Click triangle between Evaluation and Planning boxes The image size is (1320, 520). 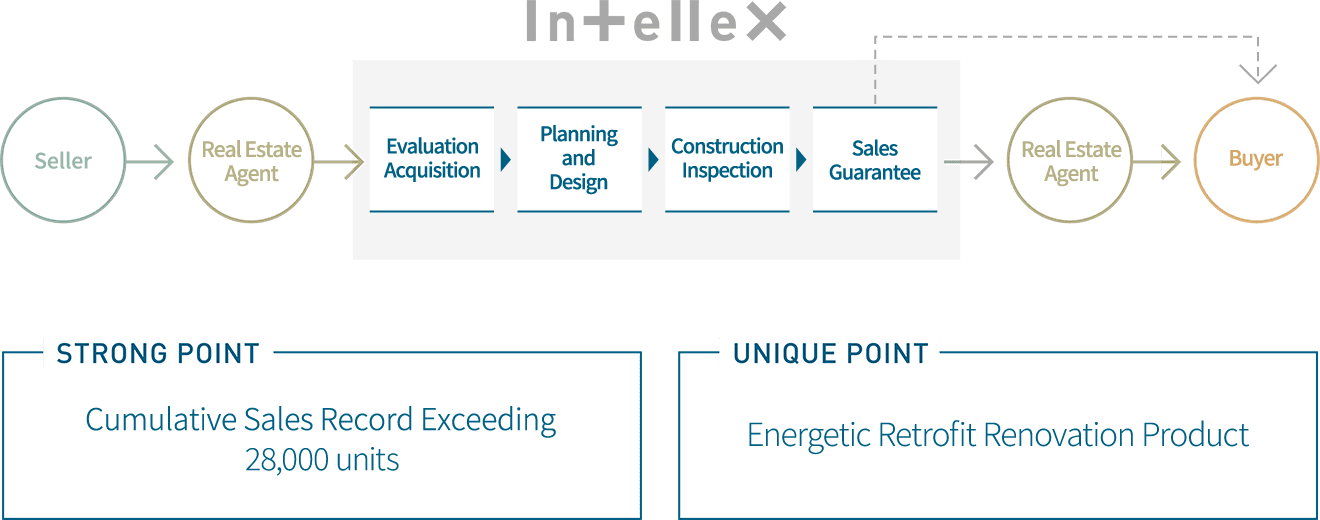point(506,159)
